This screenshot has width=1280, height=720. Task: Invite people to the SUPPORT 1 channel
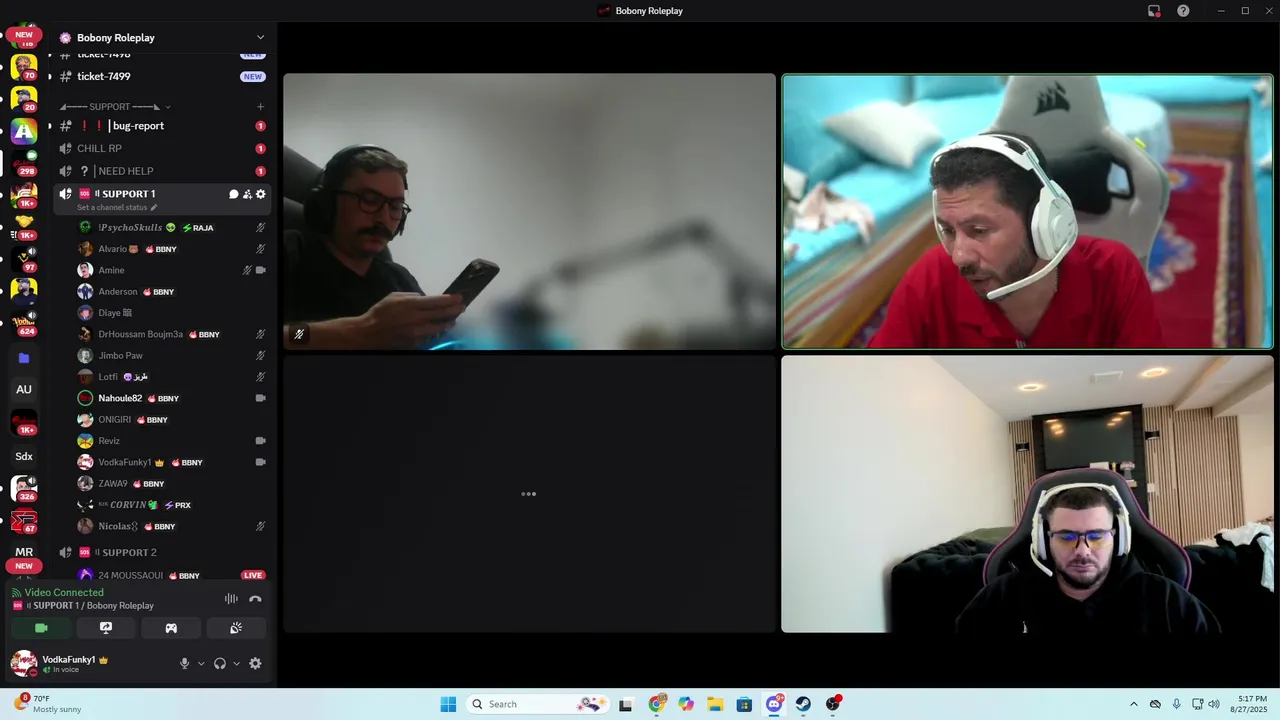[x=247, y=194]
